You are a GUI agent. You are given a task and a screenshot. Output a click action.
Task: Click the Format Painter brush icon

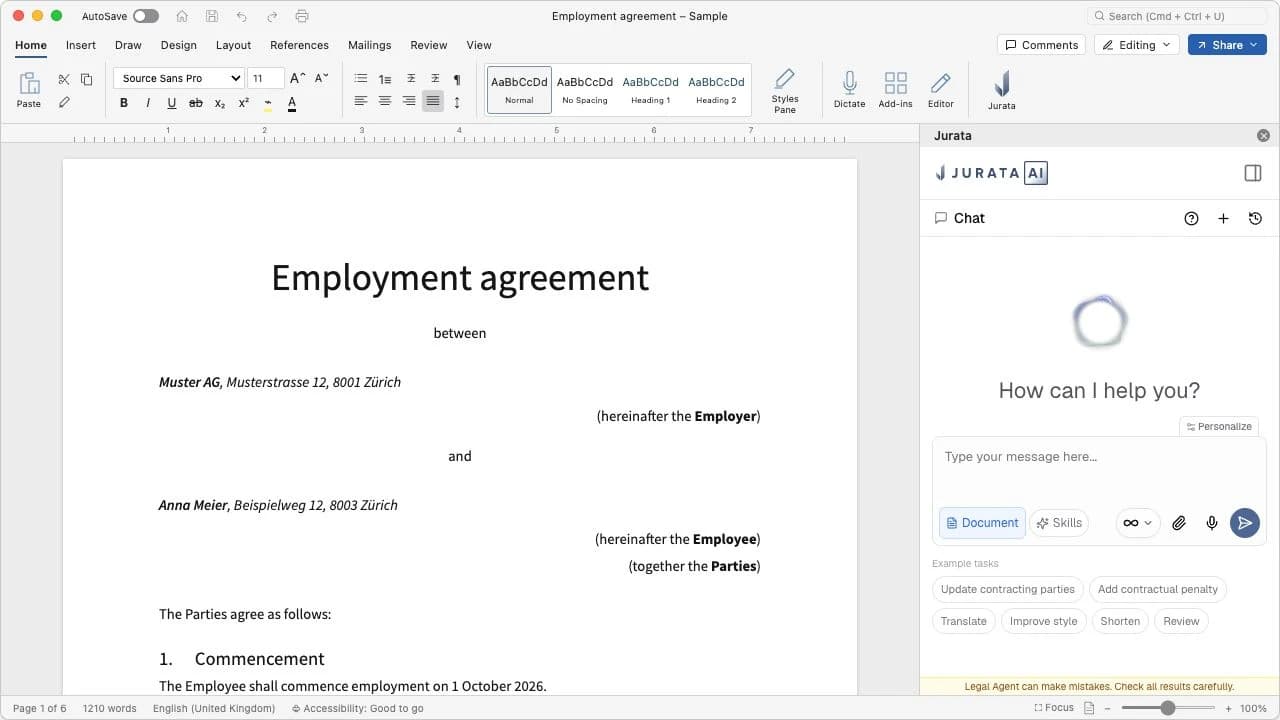click(64, 102)
